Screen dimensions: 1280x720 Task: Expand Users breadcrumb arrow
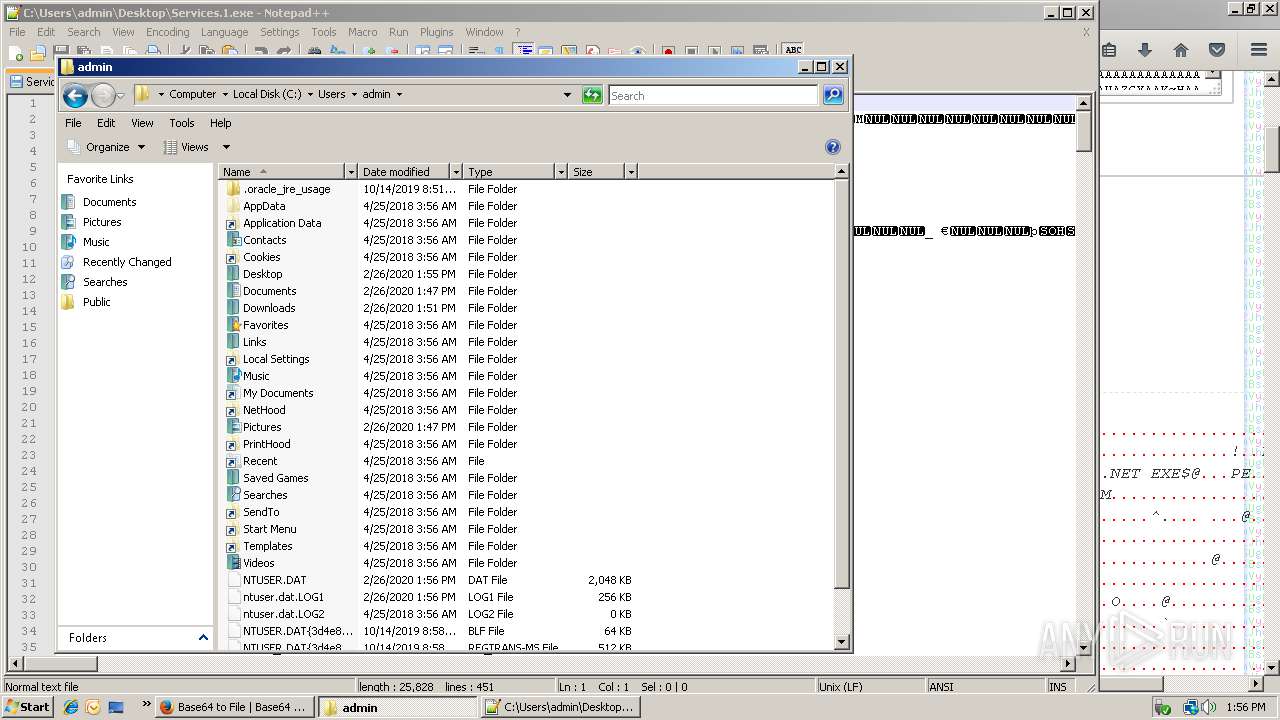click(x=353, y=95)
